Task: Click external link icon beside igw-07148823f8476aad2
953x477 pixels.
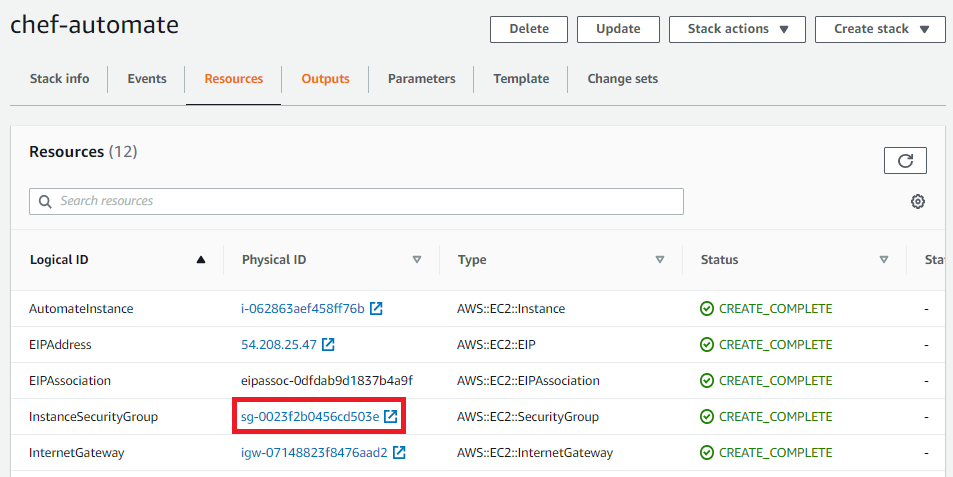Action: pyautogui.click(x=399, y=453)
